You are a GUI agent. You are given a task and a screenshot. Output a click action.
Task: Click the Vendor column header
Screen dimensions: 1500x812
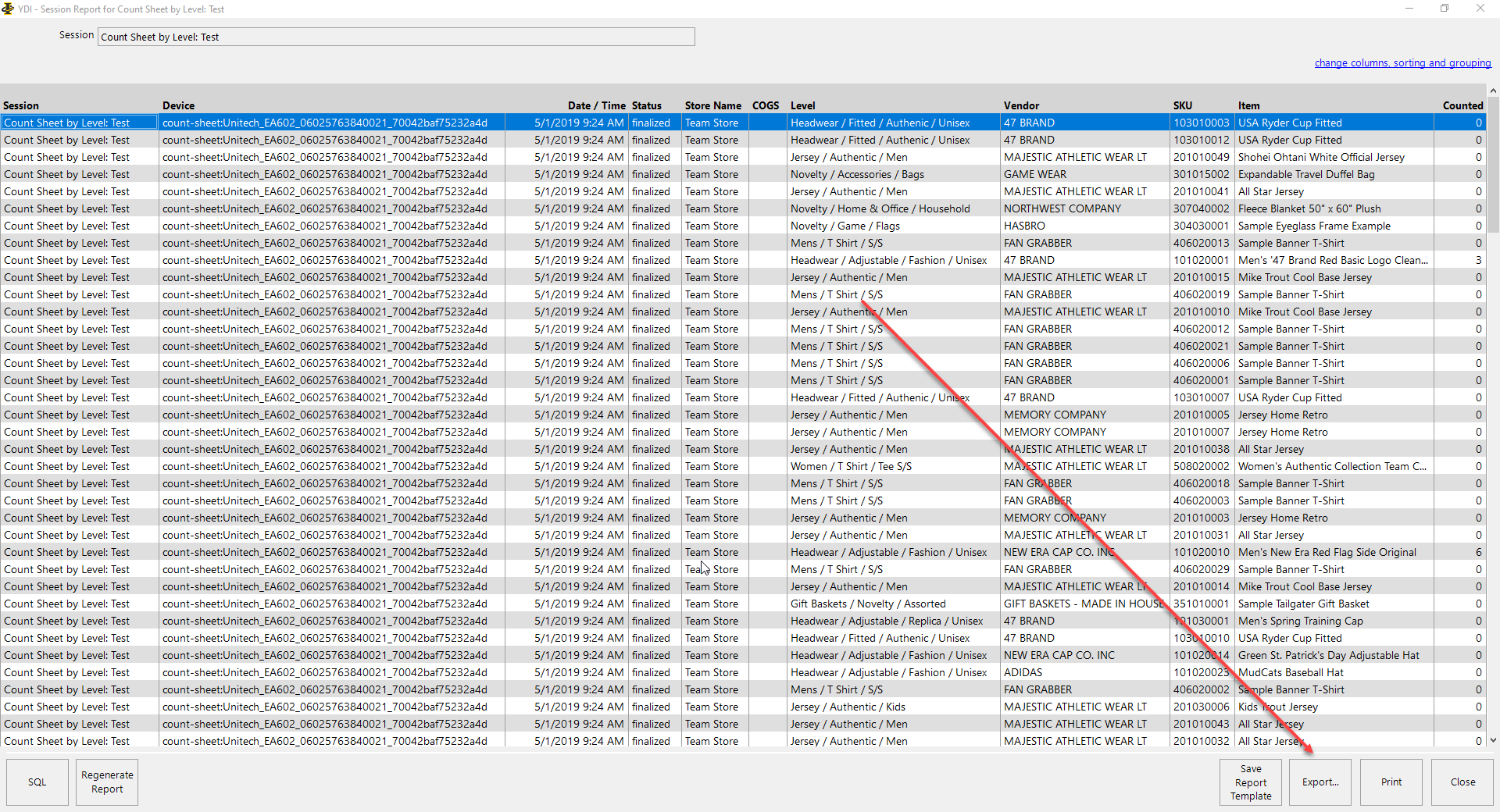1021,105
